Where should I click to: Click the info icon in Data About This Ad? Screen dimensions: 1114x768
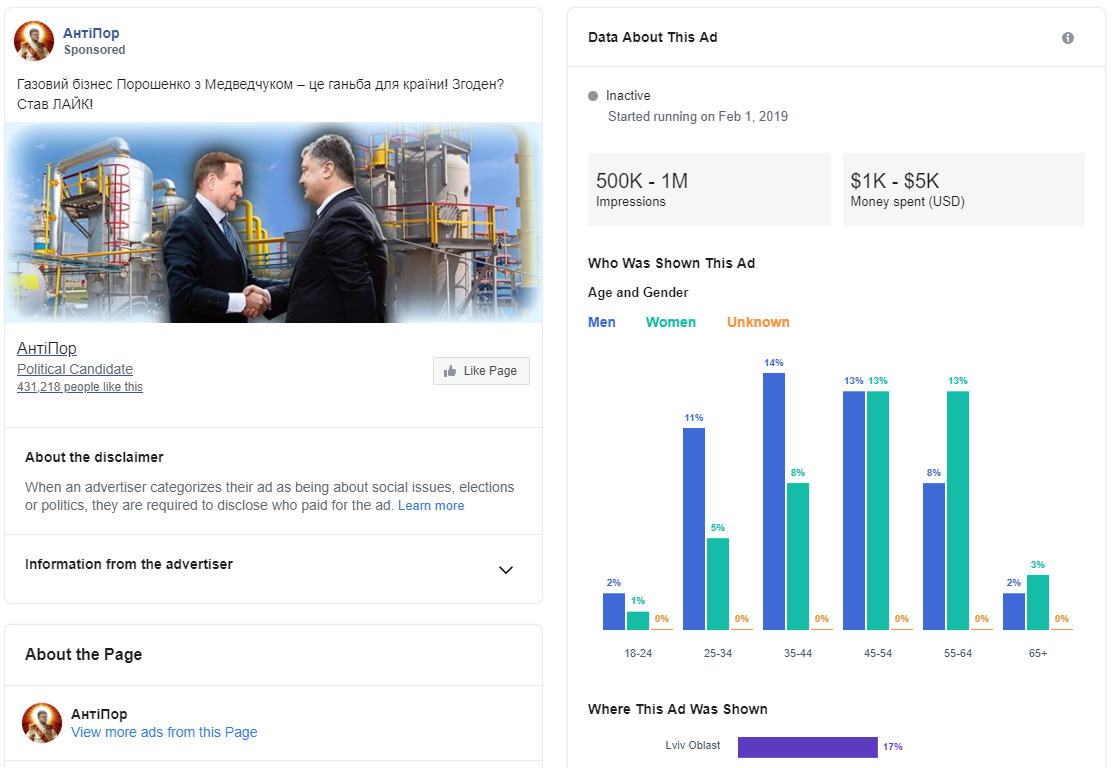point(1067,38)
